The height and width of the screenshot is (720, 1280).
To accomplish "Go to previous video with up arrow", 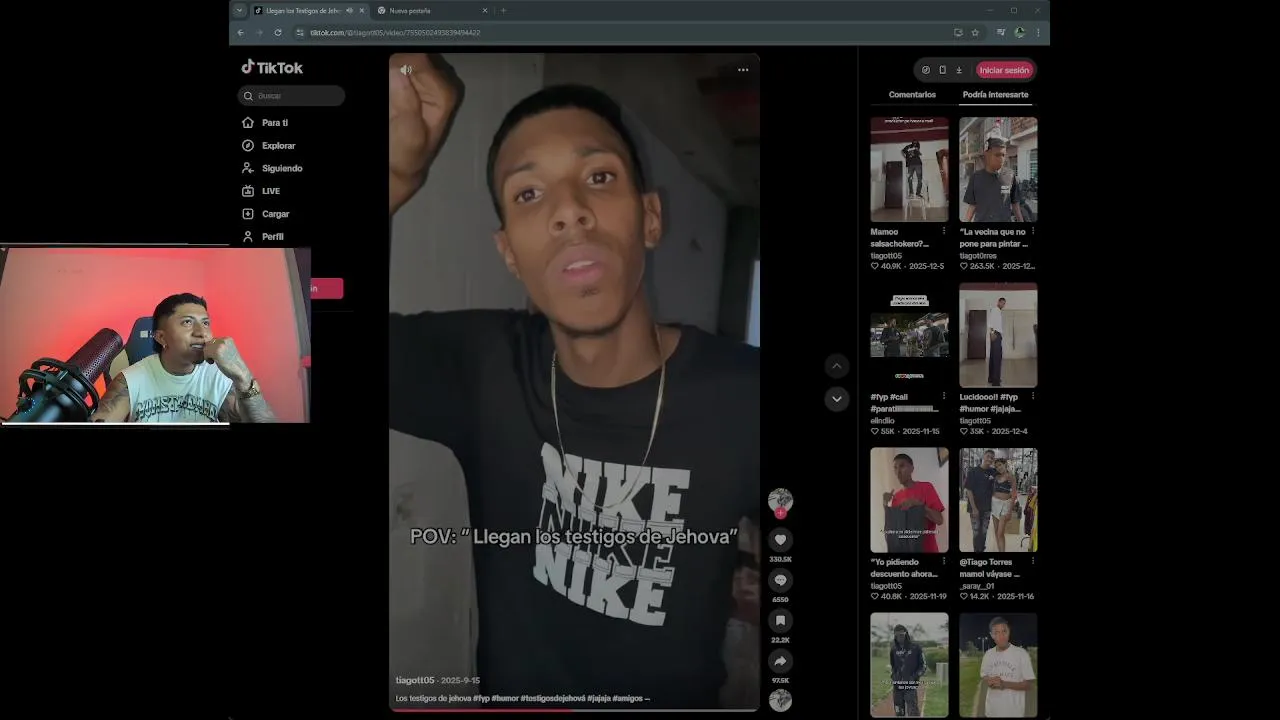I will [837, 366].
